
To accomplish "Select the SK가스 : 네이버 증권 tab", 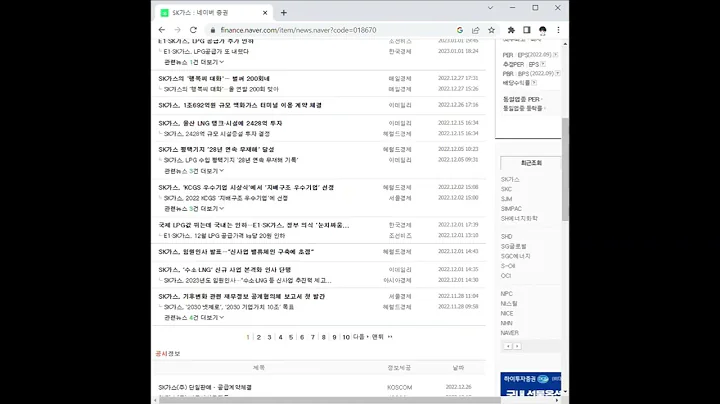I will [x=214, y=13].
